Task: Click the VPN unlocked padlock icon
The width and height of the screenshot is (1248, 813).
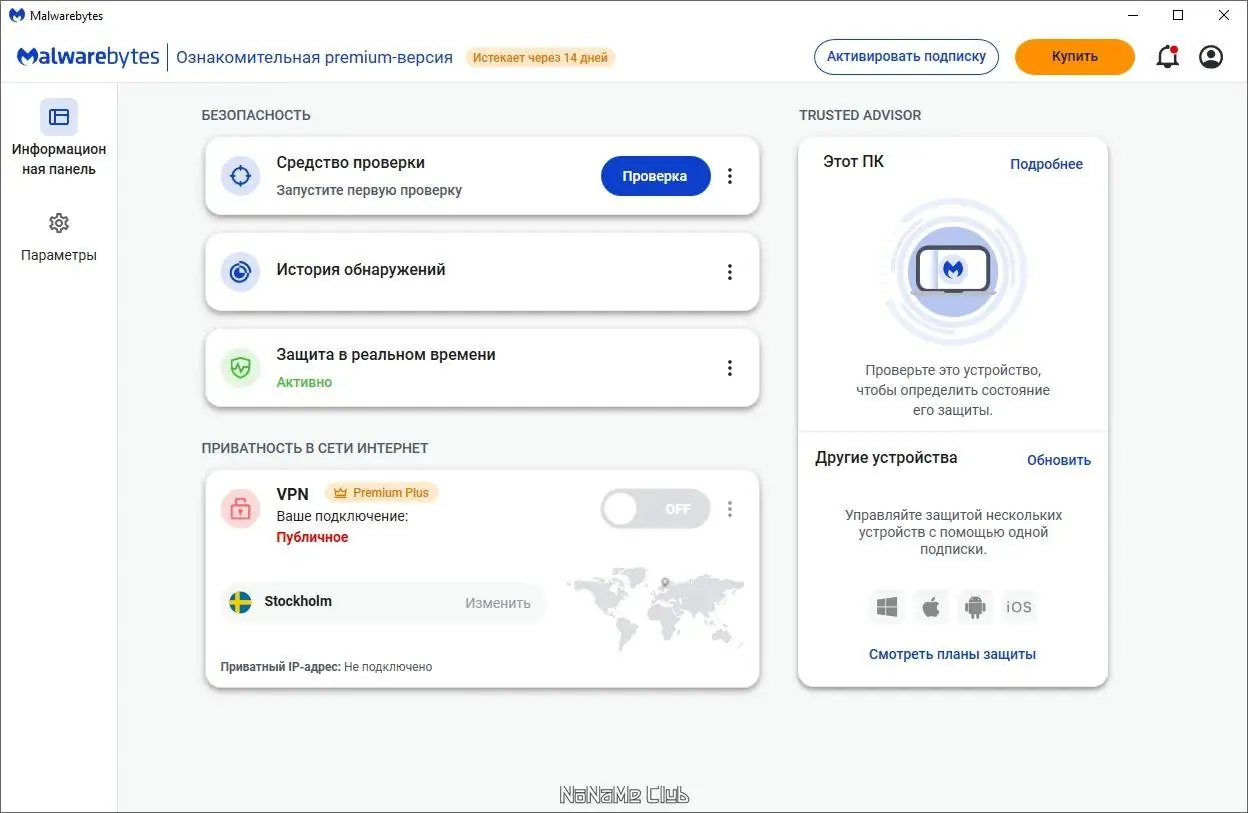Action: tap(240, 510)
